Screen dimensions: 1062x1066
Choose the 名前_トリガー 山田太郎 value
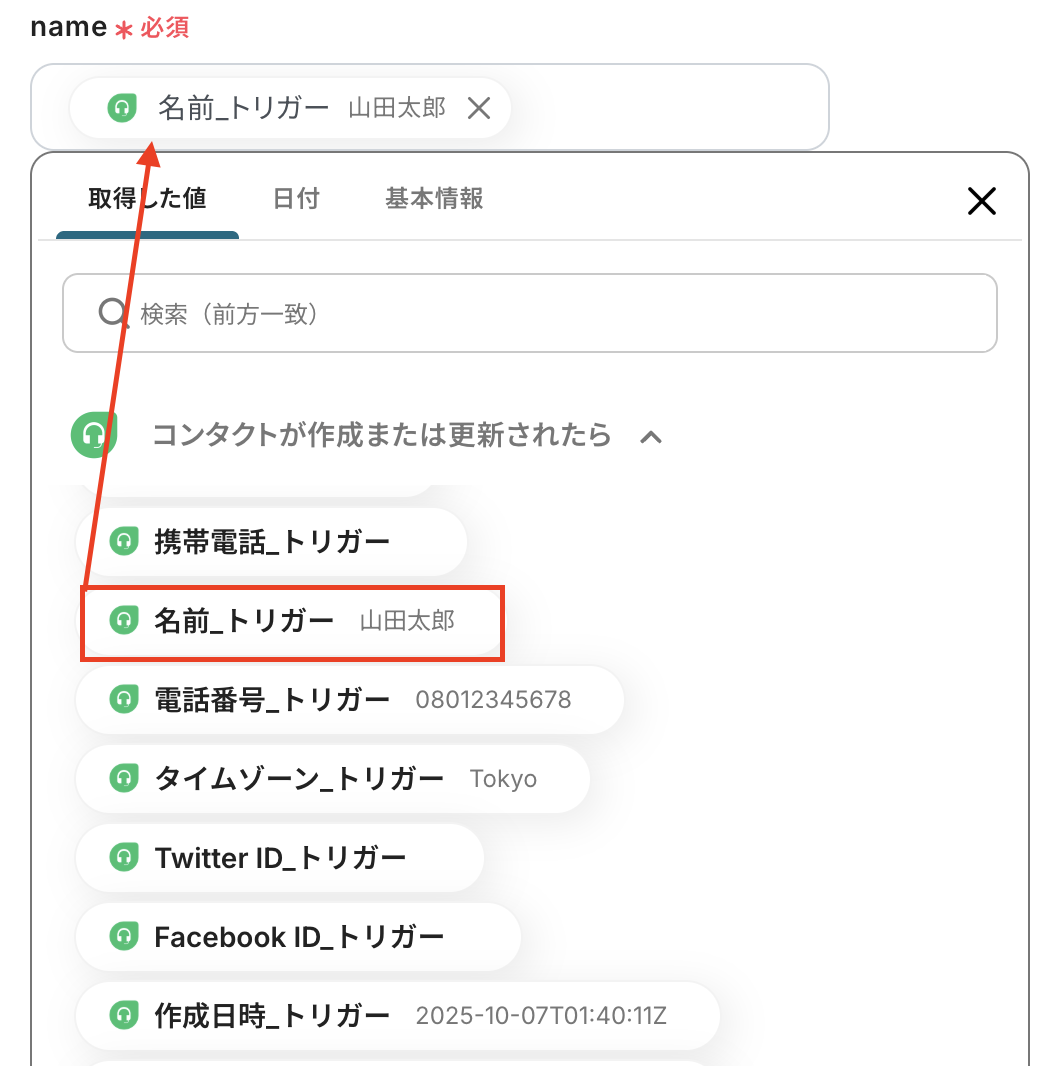pyautogui.click(x=290, y=621)
